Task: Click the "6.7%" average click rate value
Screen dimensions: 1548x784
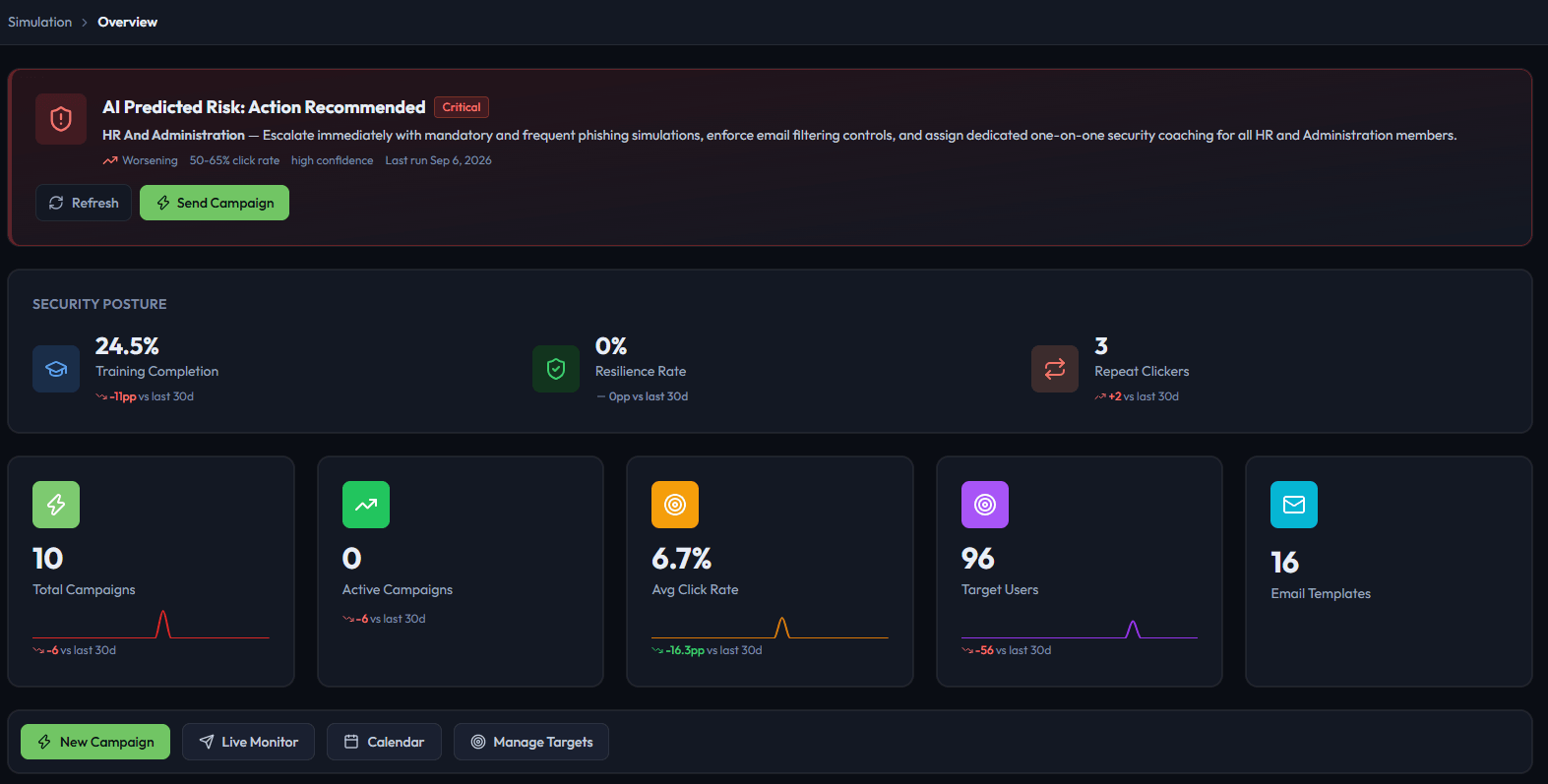Action: [682, 559]
